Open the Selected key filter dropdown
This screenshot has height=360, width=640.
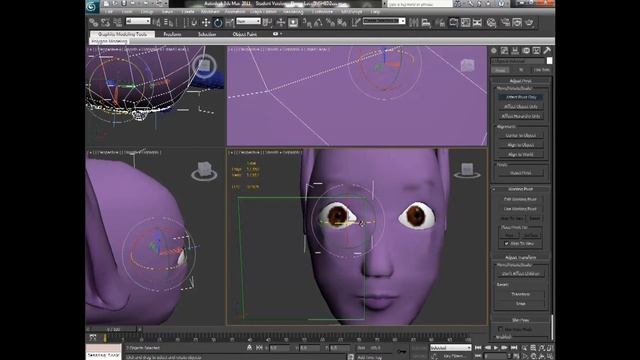point(451,348)
